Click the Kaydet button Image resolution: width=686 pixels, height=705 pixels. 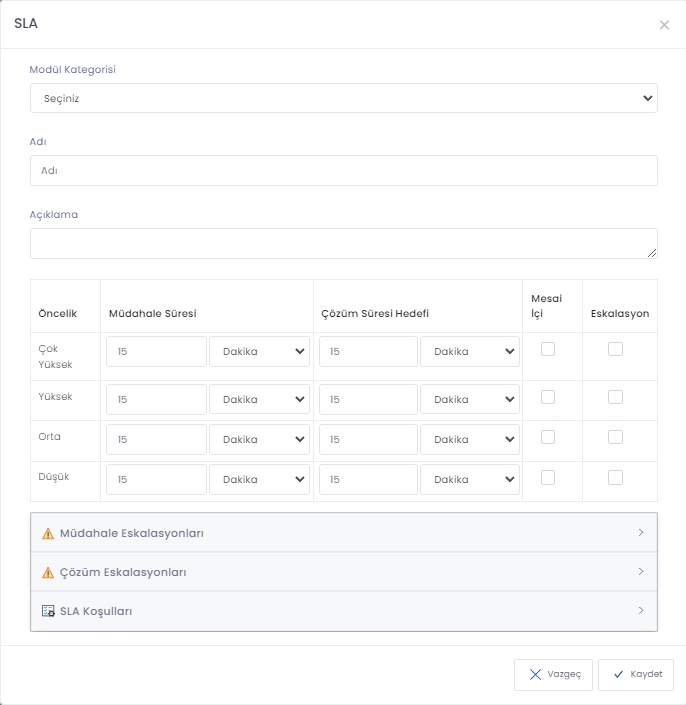(x=636, y=674)
